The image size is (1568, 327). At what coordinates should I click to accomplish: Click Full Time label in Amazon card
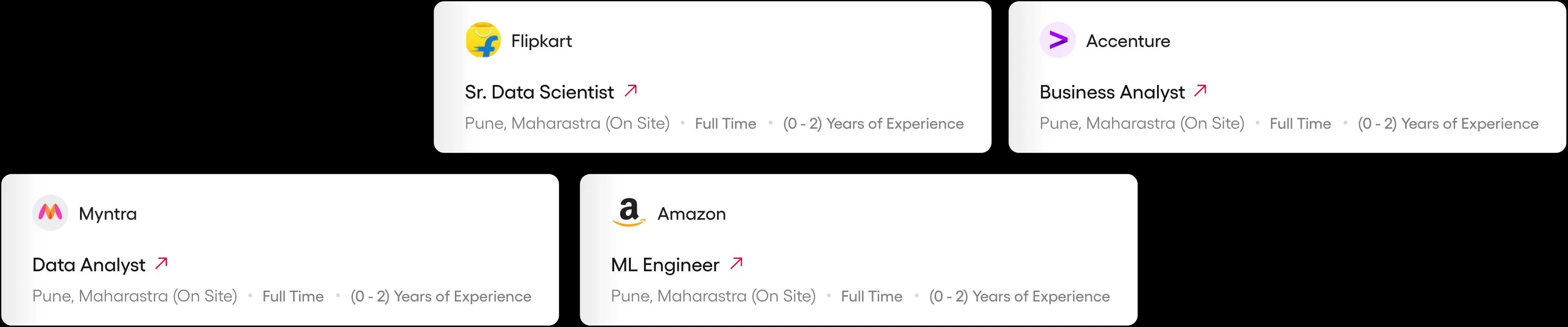pos(871,296)
